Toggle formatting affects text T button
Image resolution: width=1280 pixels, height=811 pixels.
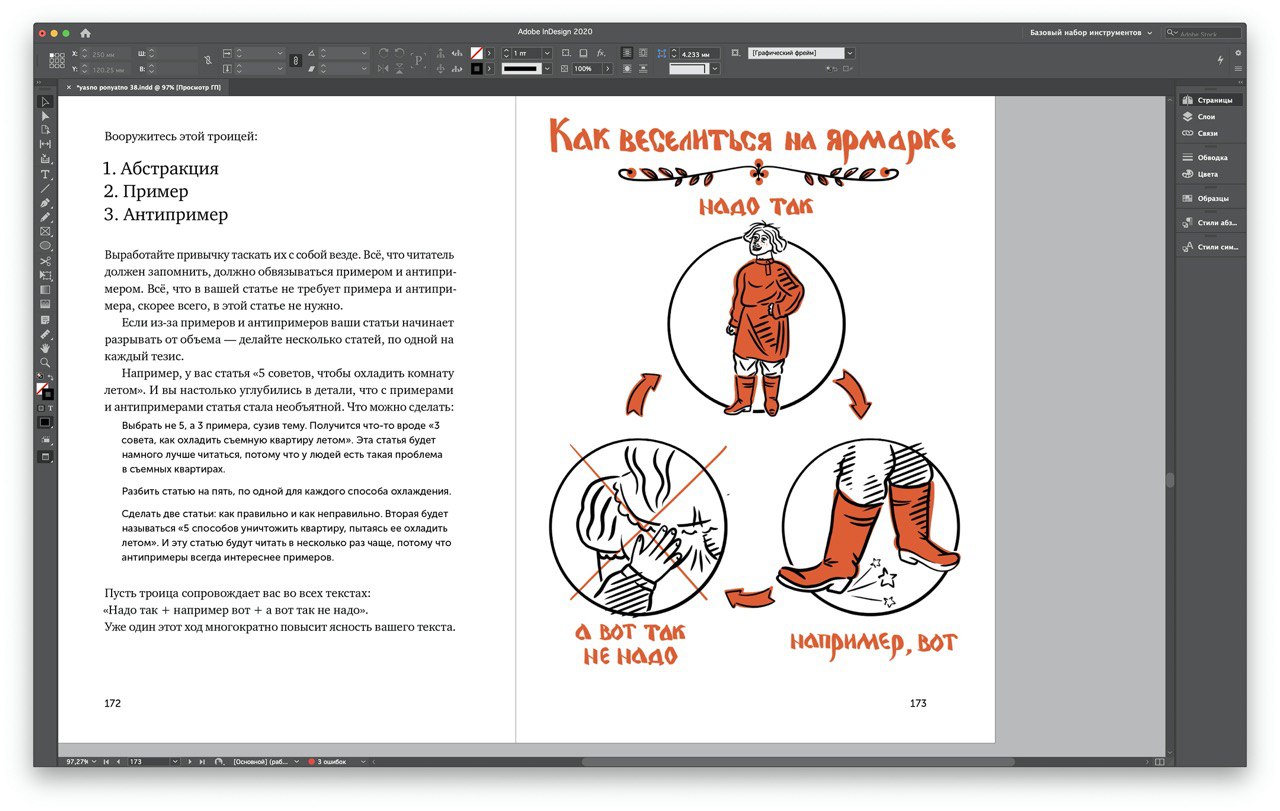coord(50,409)
